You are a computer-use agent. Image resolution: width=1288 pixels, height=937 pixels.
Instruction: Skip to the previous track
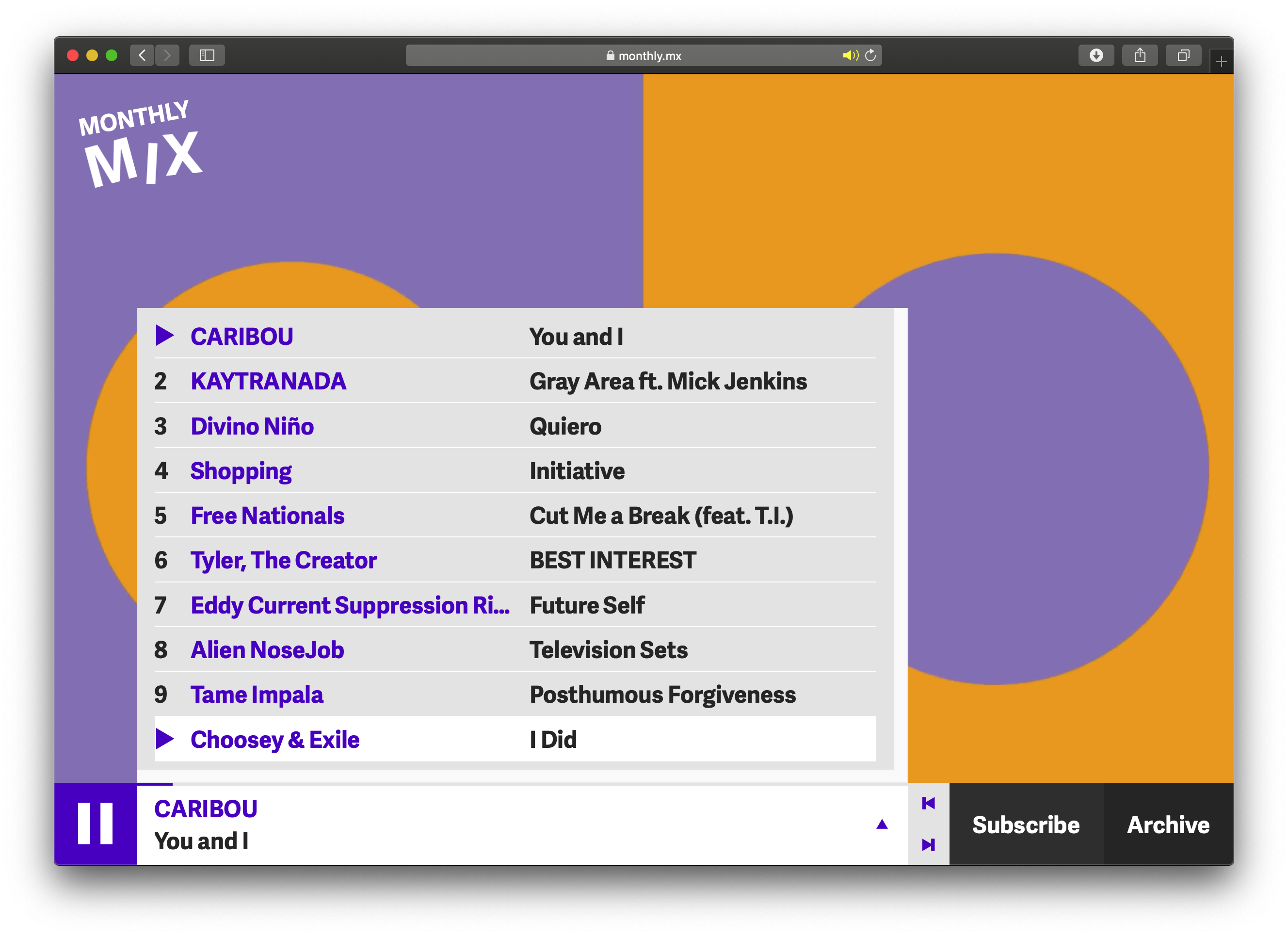pyautogui.click(x=928, y=803)
